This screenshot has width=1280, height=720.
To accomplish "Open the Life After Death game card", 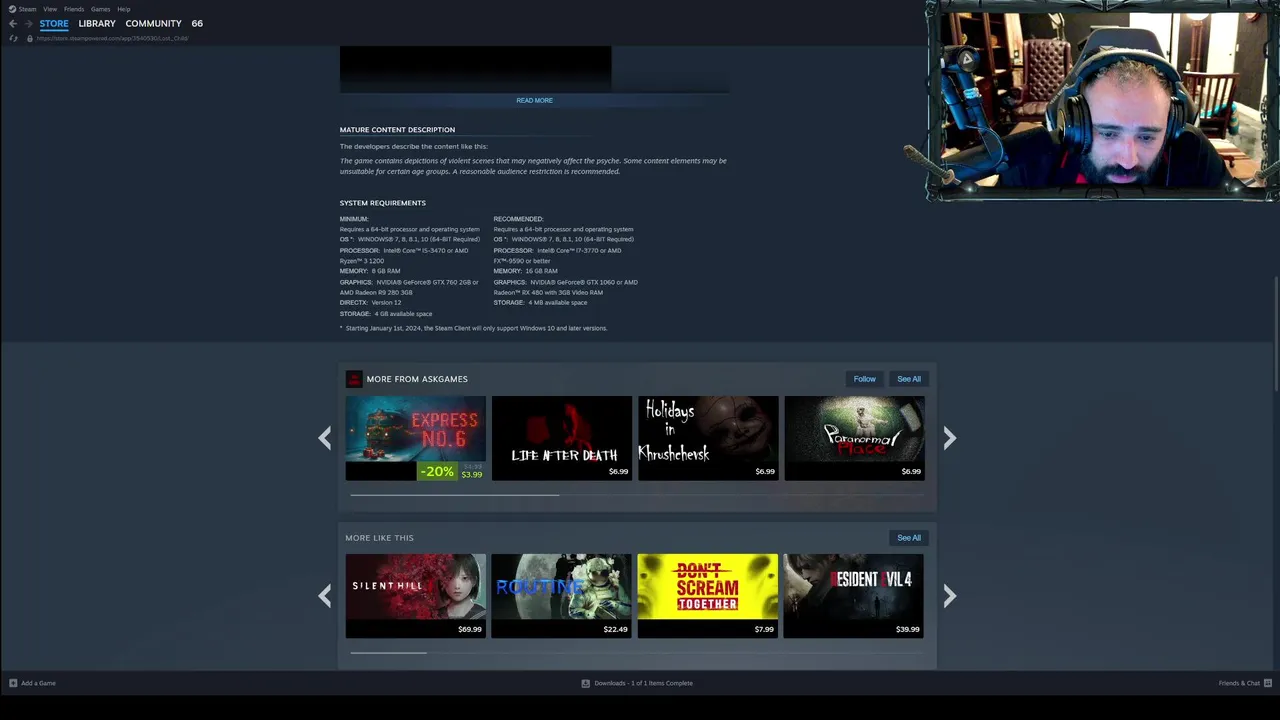I will tap(562, 438).
